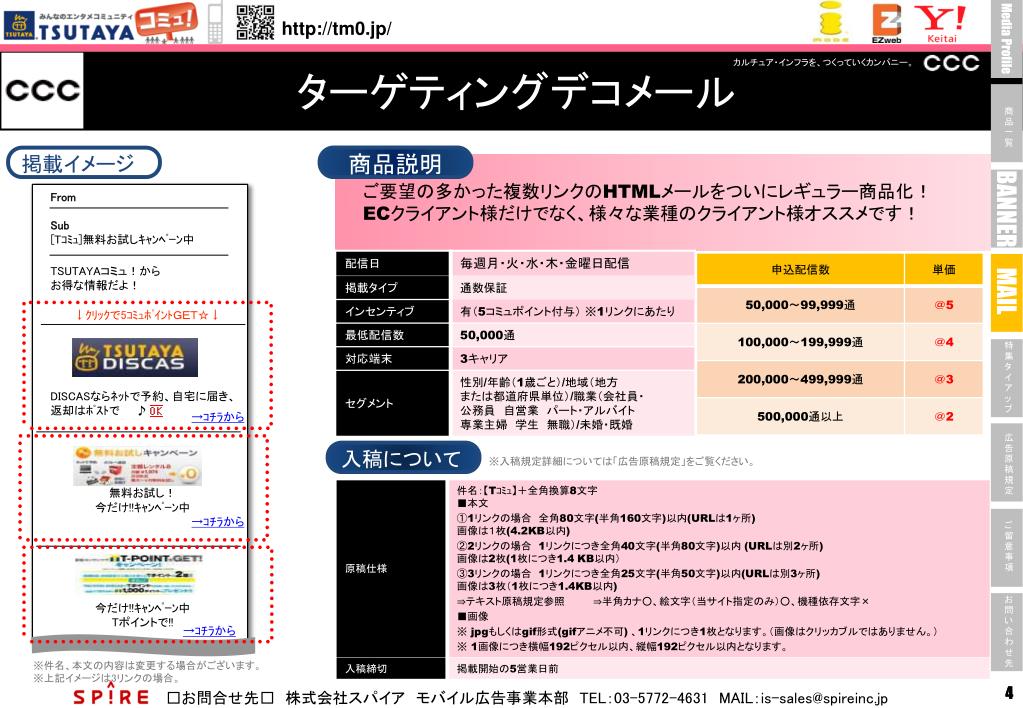Screen dimensions: 1023x708
Task: Click the 50,000通 minimum delivery cell
Action: tap(573, 335)
